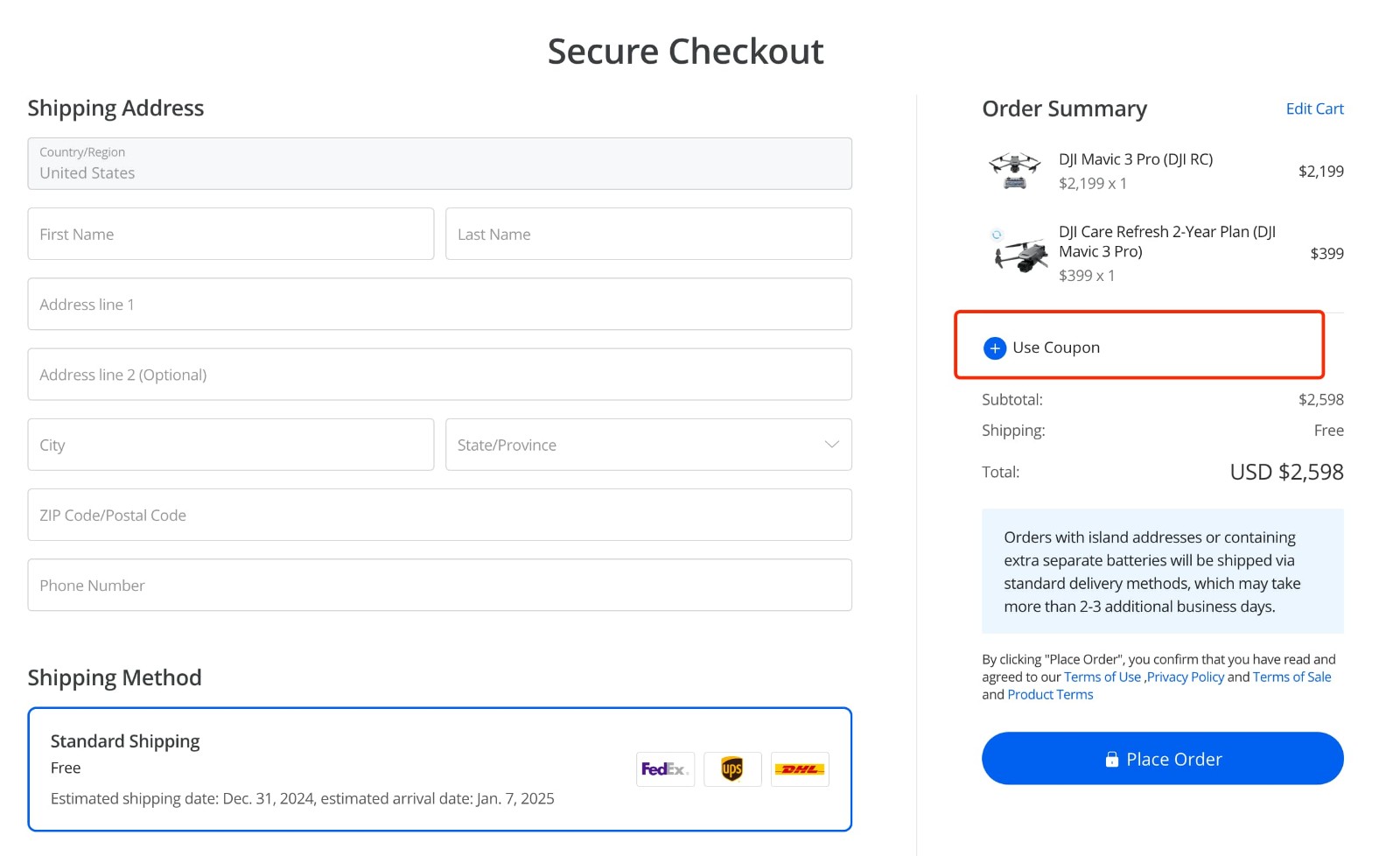The width and height of the screenshot is (1400, 856).
Task: Select the Standard Shipping method option
Action: [x=437, y=768]
